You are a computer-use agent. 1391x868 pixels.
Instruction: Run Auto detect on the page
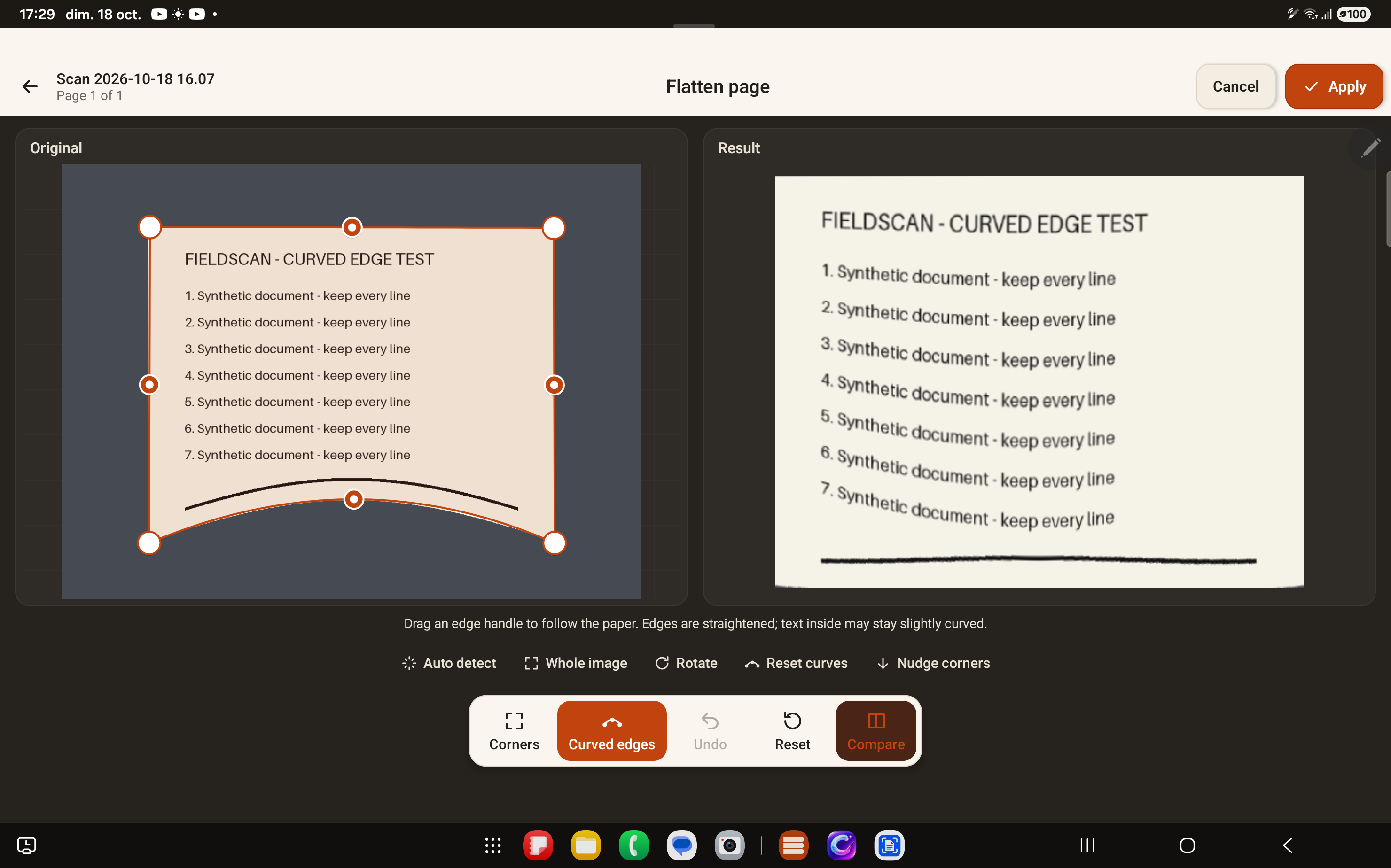click(448, 663)
